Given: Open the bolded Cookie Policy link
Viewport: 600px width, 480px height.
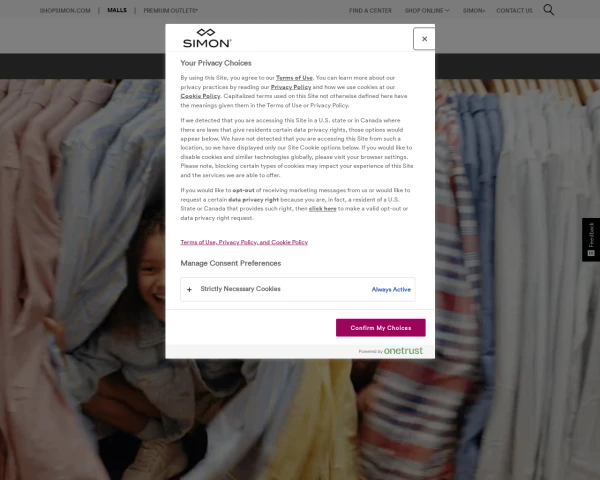Looking at the screenshot, I should [200, 96].
